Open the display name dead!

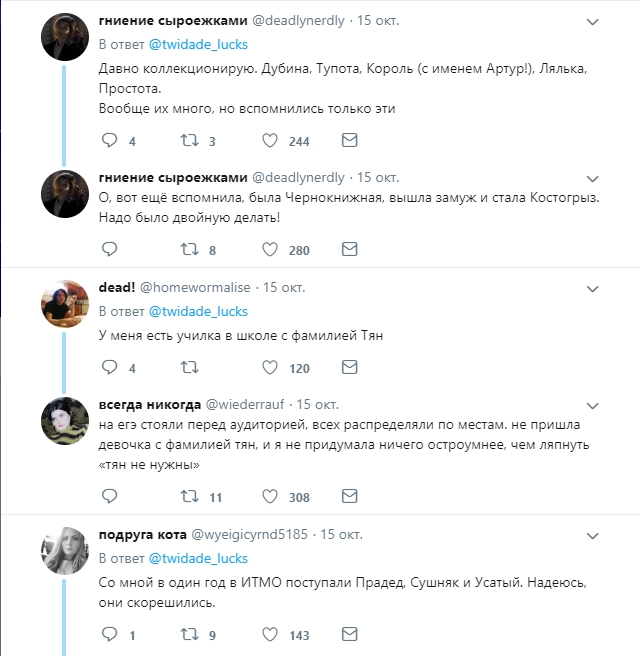pyautogui.click(x=118, y=287)
